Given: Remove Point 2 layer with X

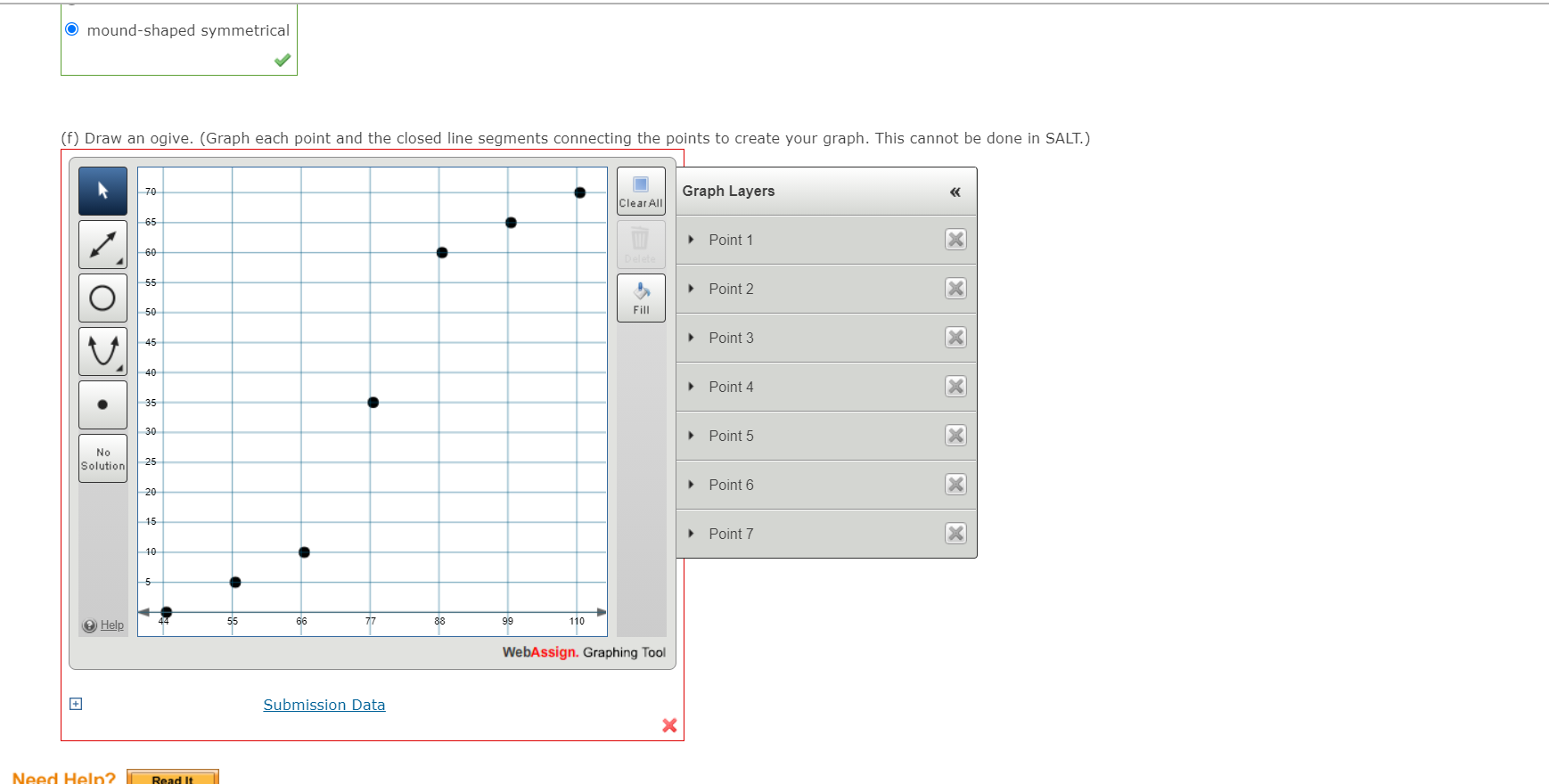Looking at the screenshot, I should 955,289.
